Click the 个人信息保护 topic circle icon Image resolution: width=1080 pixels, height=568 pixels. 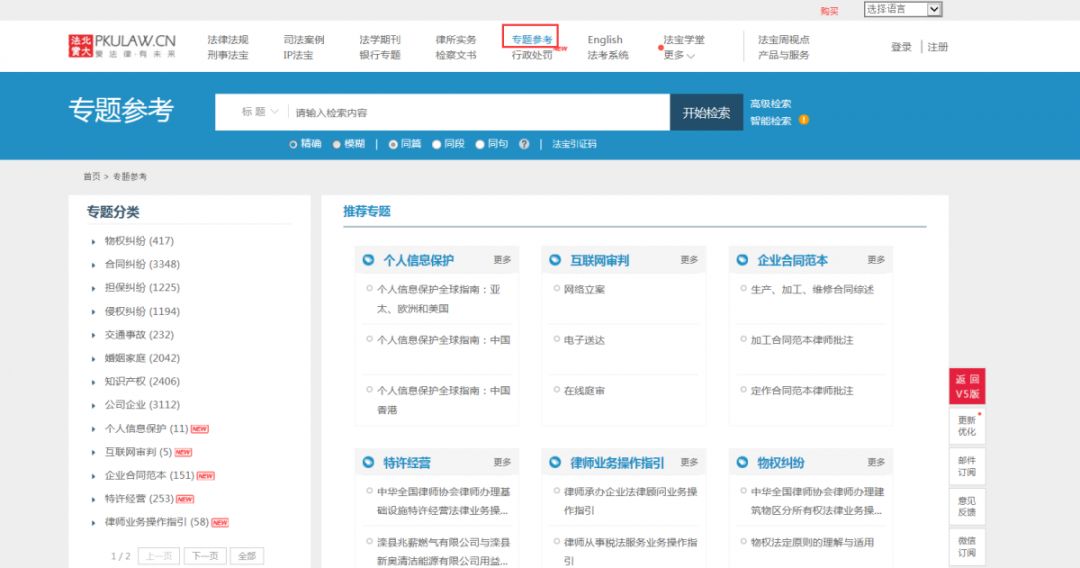369,260
